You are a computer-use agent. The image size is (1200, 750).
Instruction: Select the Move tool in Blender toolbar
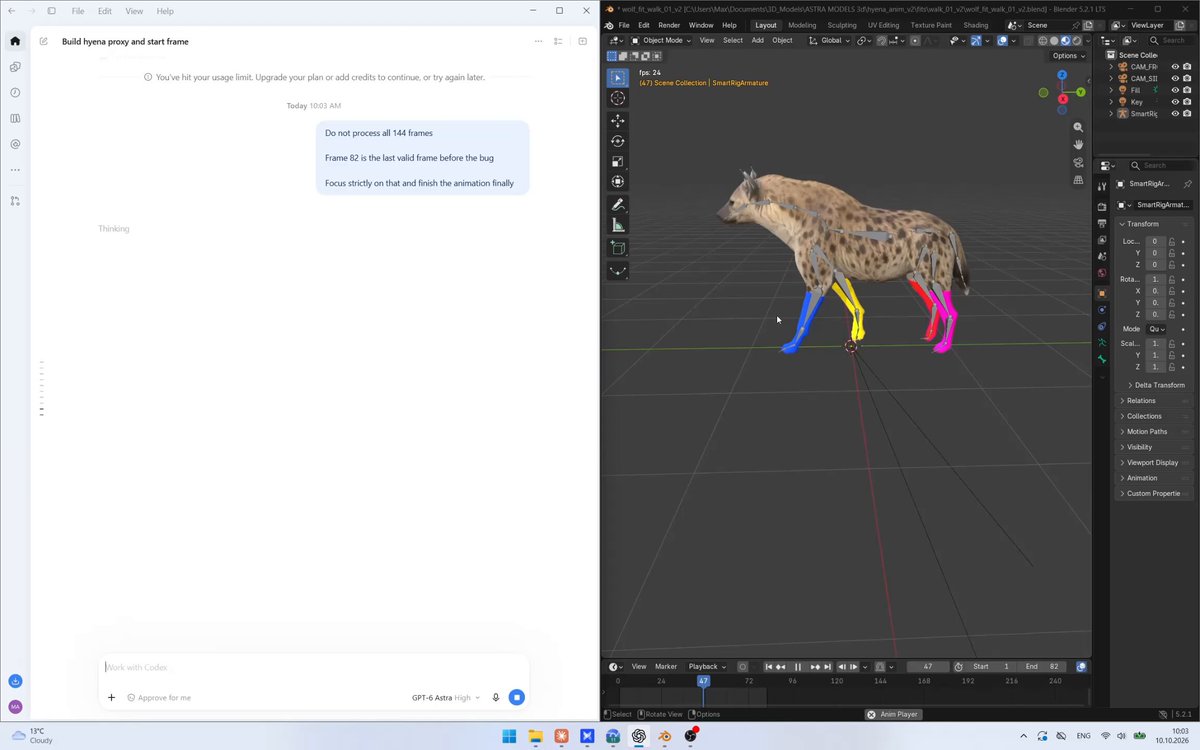[x=618, y=121]
